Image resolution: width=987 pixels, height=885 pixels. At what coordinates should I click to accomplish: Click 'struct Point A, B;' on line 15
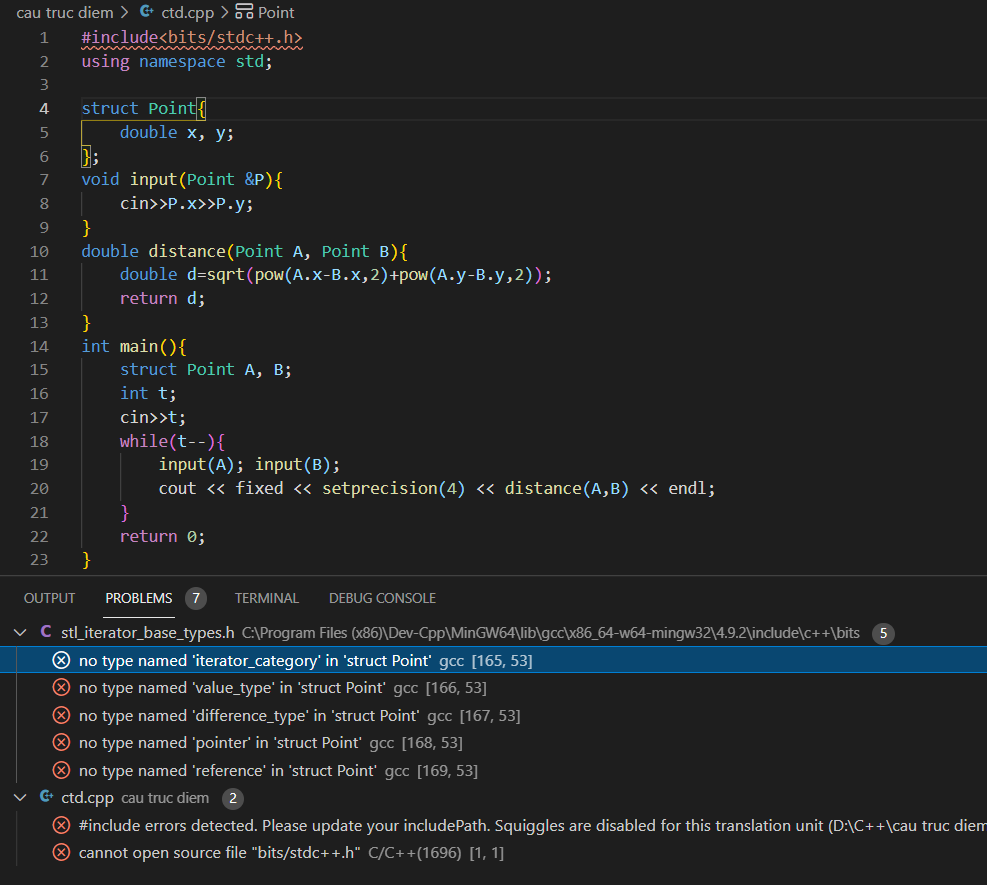click(206, 369)
